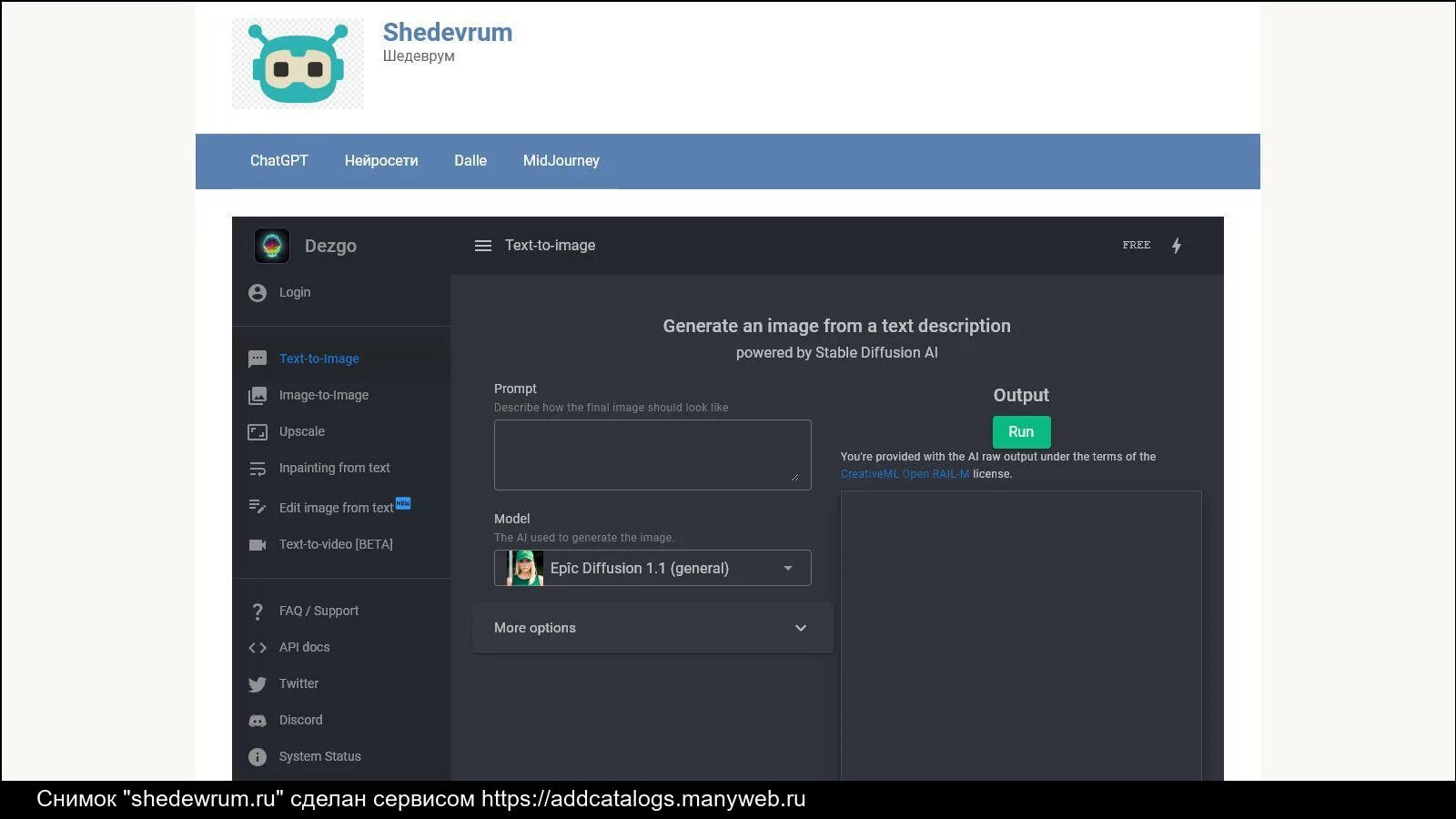Click the Shedevrum site title link
The image size is (1456, 819).
[x=448, y=32]
